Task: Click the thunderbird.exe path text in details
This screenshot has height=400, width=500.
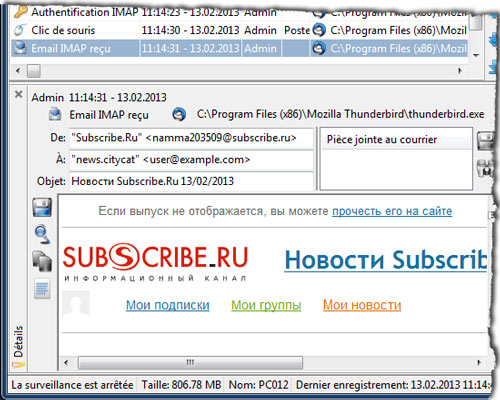Action: [x=340, y=114]
